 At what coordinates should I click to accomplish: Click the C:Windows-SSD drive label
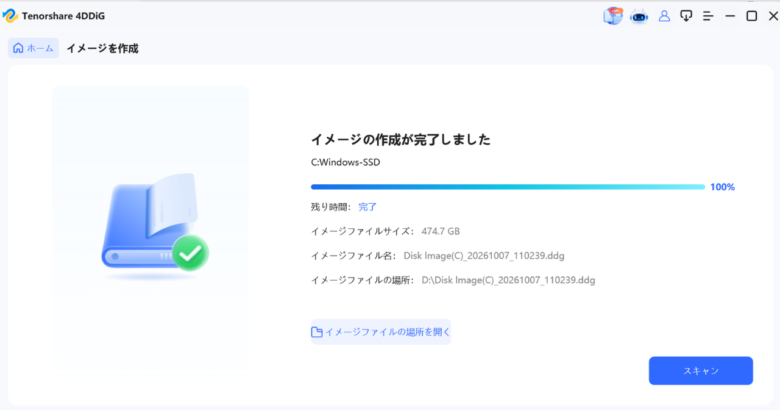tap(345, 162)
